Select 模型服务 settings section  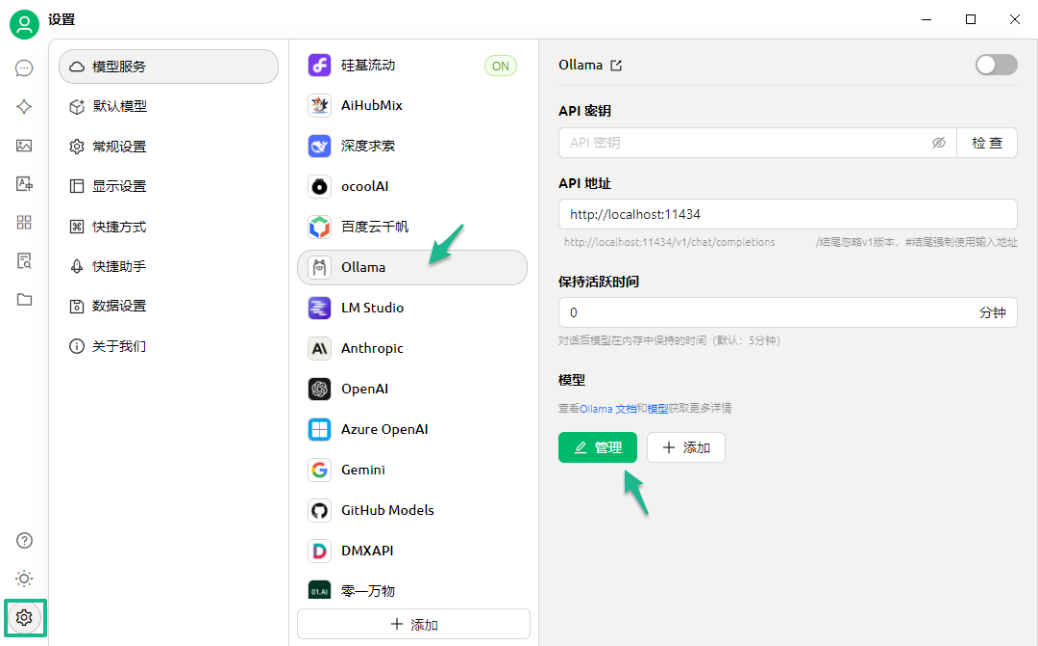169,67
